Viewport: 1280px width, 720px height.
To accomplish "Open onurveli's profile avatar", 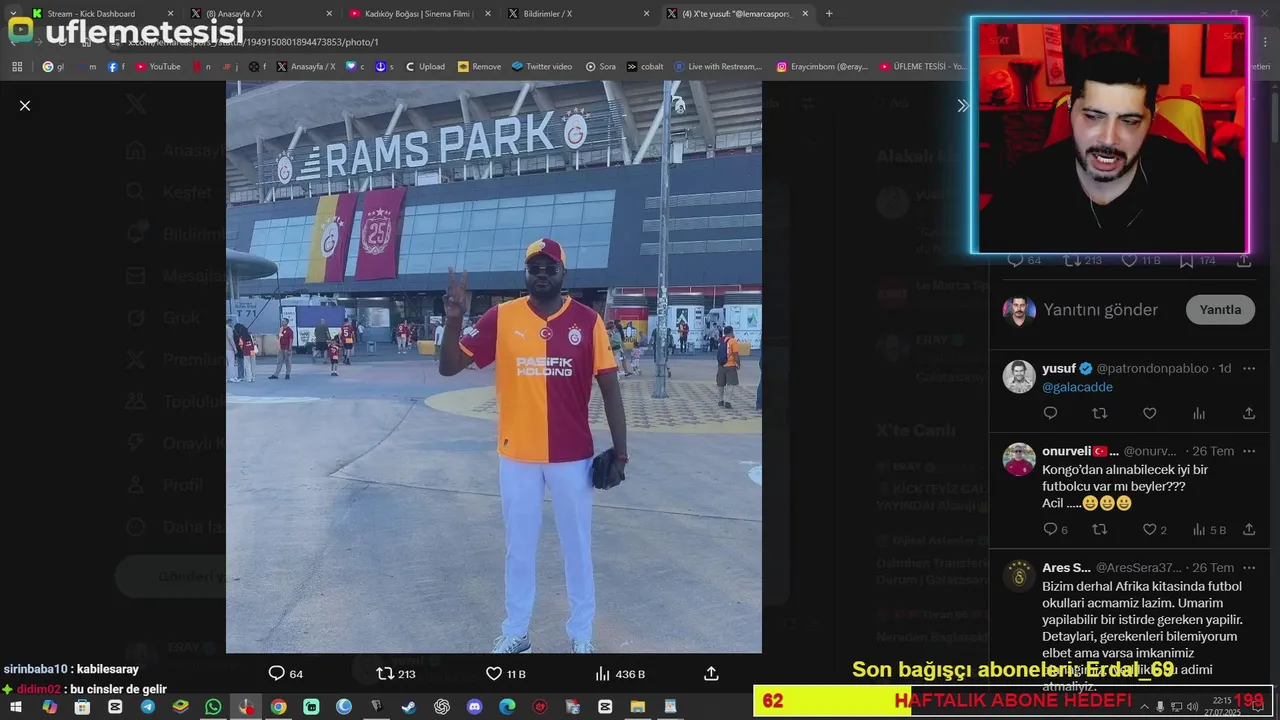I will (1019, 459).
